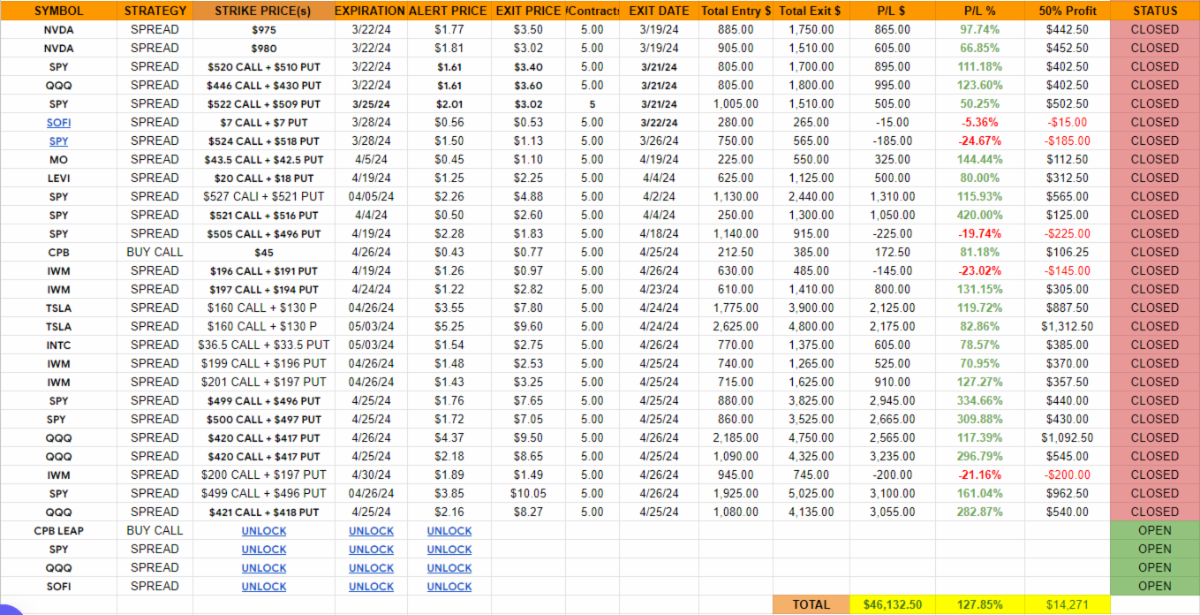Viewport: 1200px width, 615px height.
Task: Click the 50% Profit column header
Action: coord(1067,10)
